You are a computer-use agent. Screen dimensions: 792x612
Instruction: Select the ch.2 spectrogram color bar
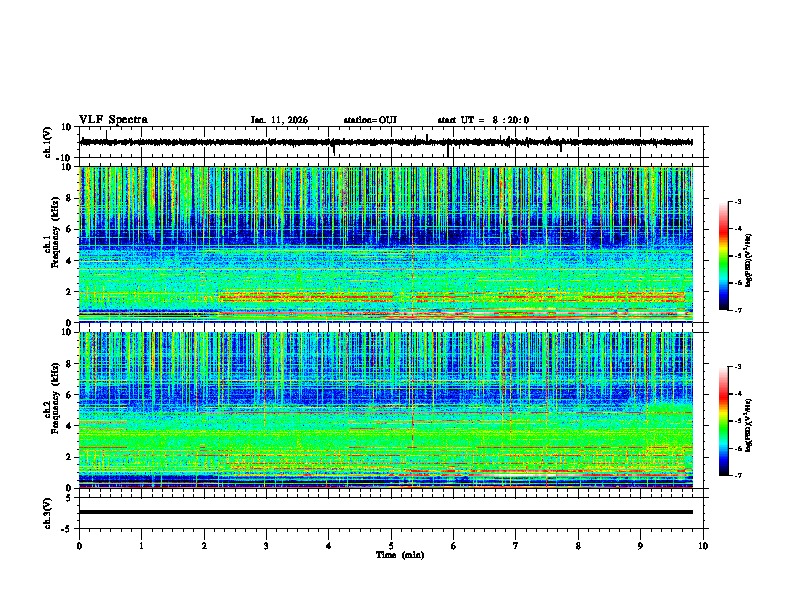pyautogui.click(x=723, y=421)
